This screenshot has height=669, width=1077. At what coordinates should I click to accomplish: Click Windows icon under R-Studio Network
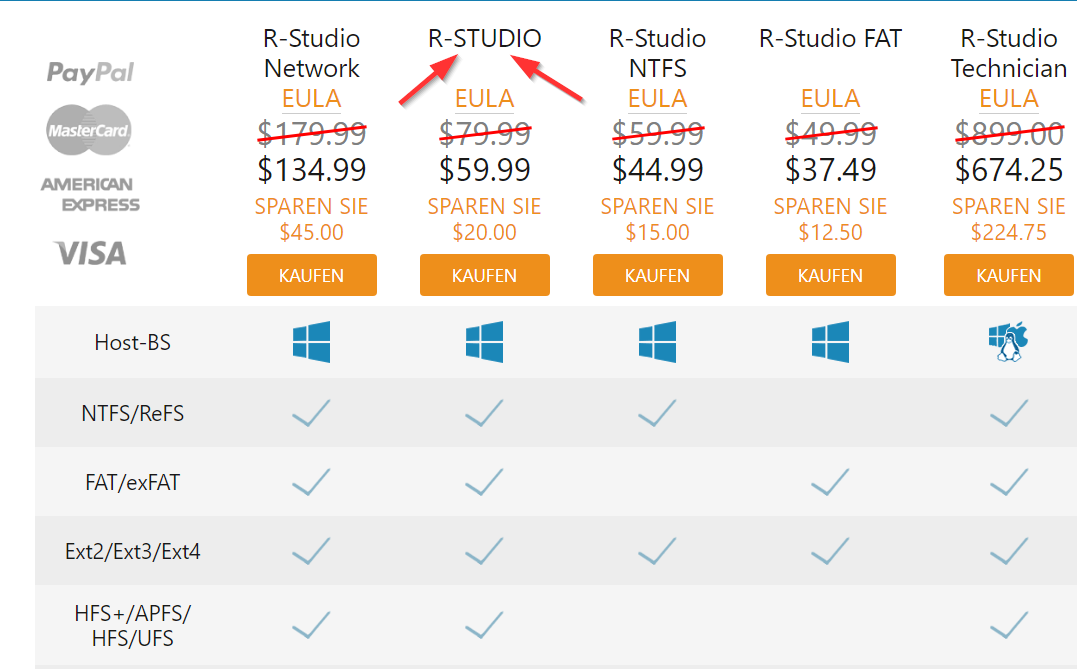click(311, 342)
